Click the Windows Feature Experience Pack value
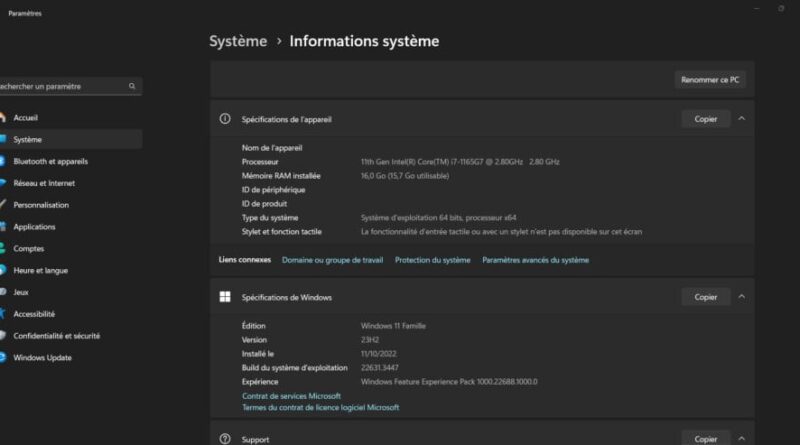Viewport: 800px width, 445px height. coord(449,382)
